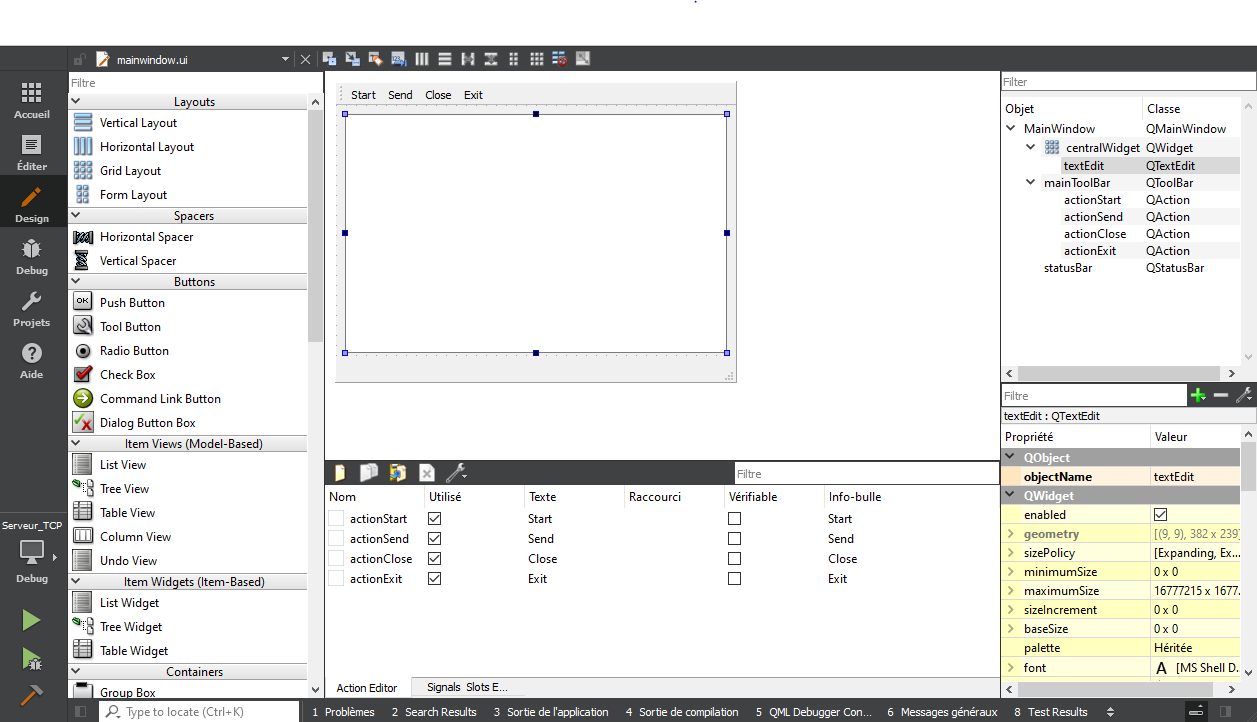
Task: Adjust size of the selected widget
Action: pyautogui.click(x=583, y=58)
